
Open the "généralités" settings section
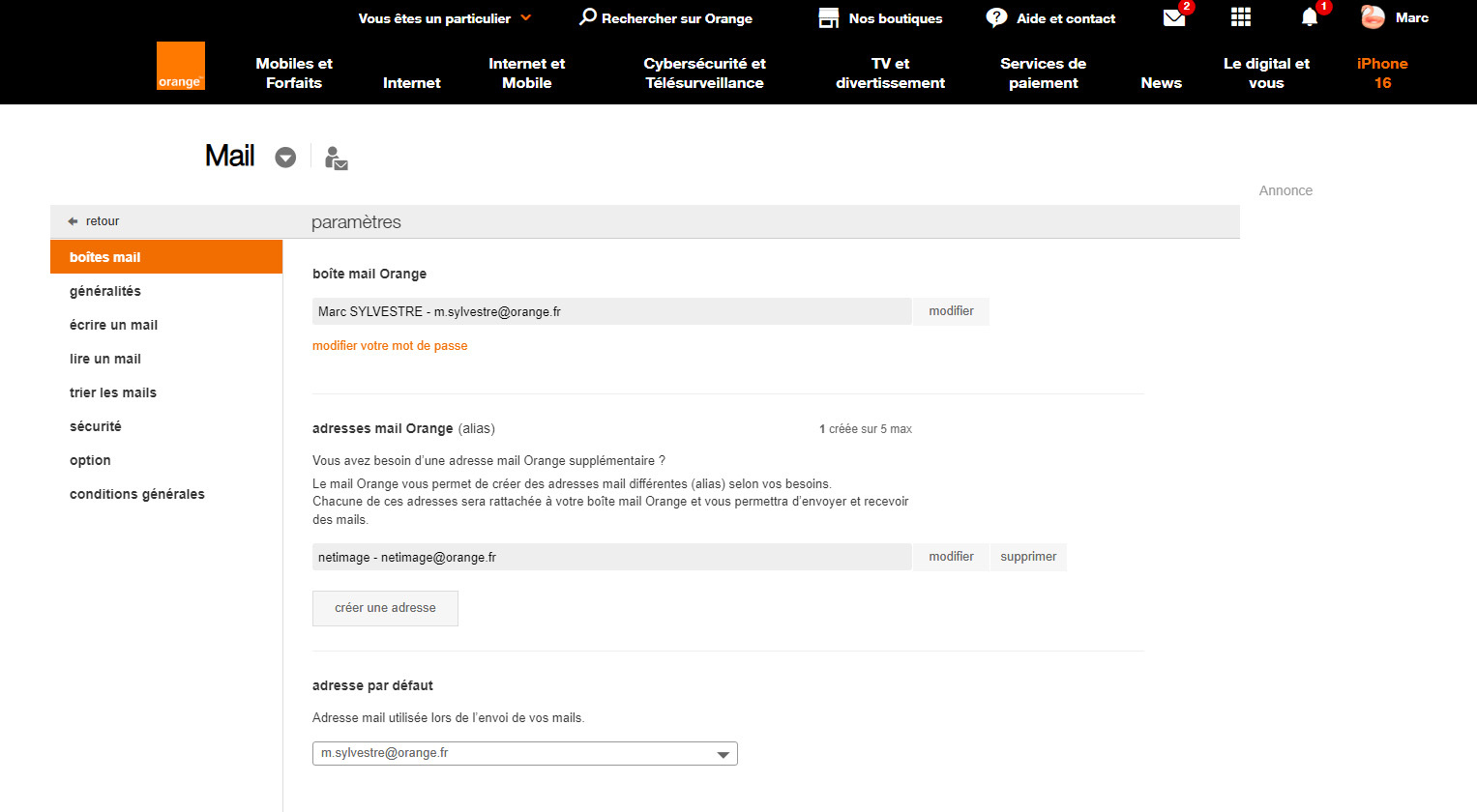(x=105, y=291)
